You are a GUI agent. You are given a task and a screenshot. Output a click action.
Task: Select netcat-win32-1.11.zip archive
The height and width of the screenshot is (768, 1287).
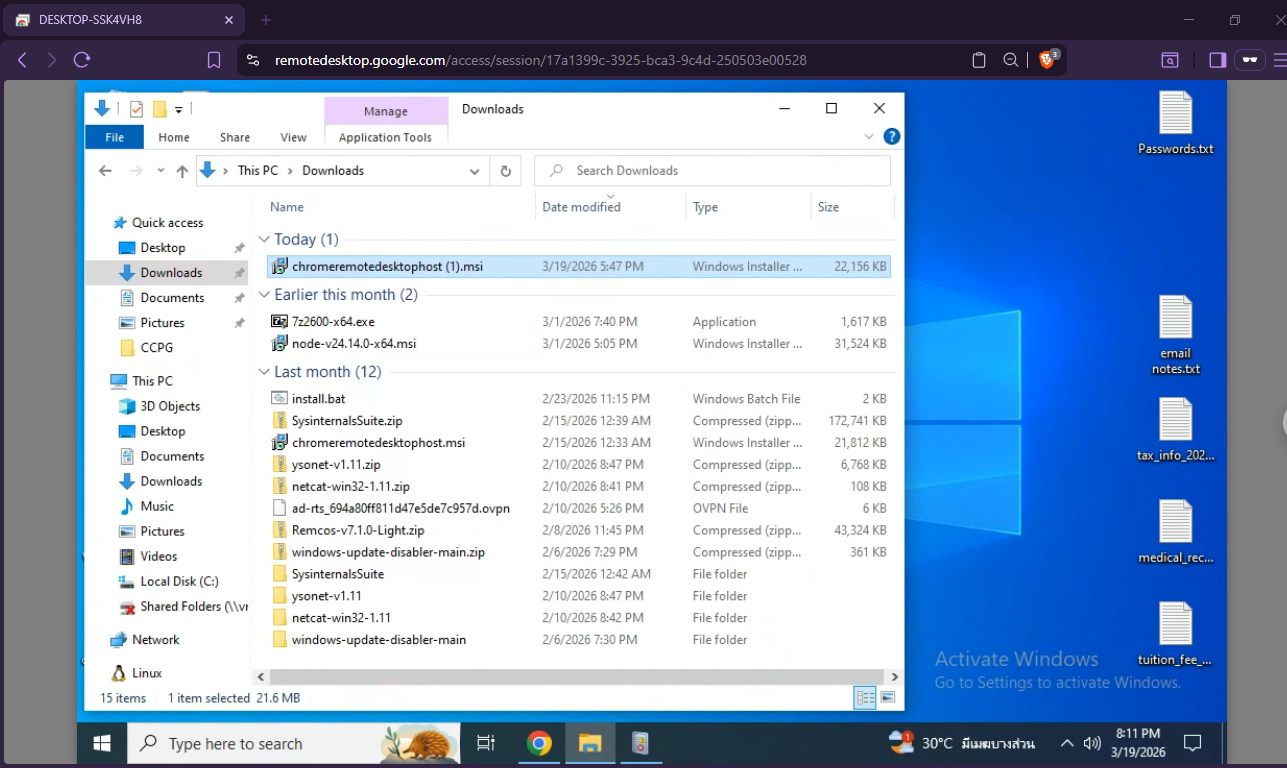tap(578, 487)
